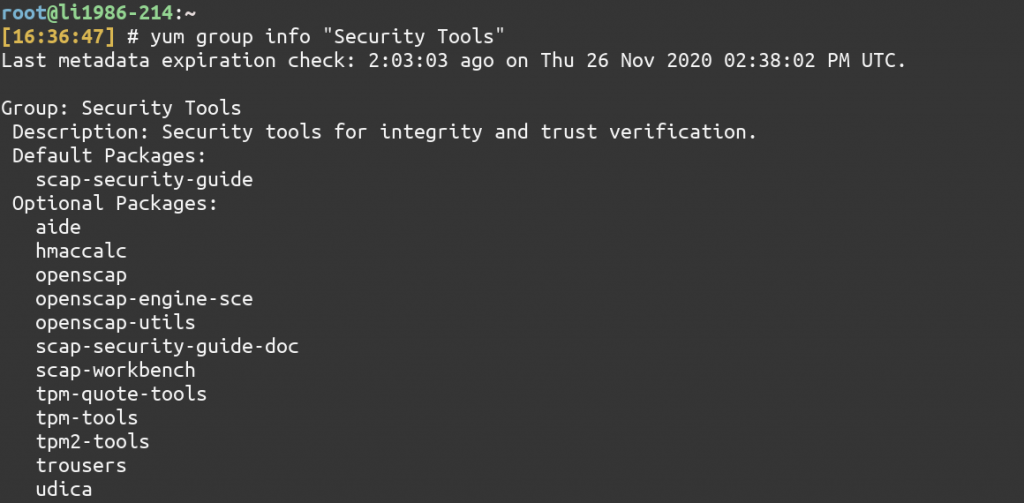This screenshot has height=503, width=1024.
Task: Click the "Group: Security Tools" heading
Action: [x=121, y=107]
